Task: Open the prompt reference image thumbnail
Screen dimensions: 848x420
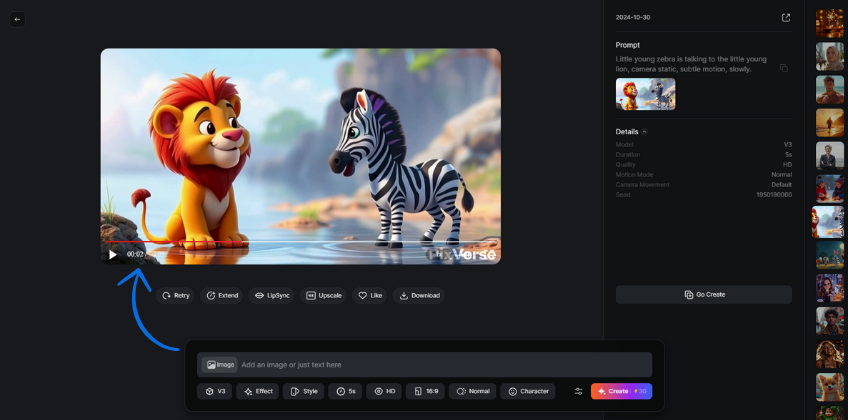Action: click(645, 94)
